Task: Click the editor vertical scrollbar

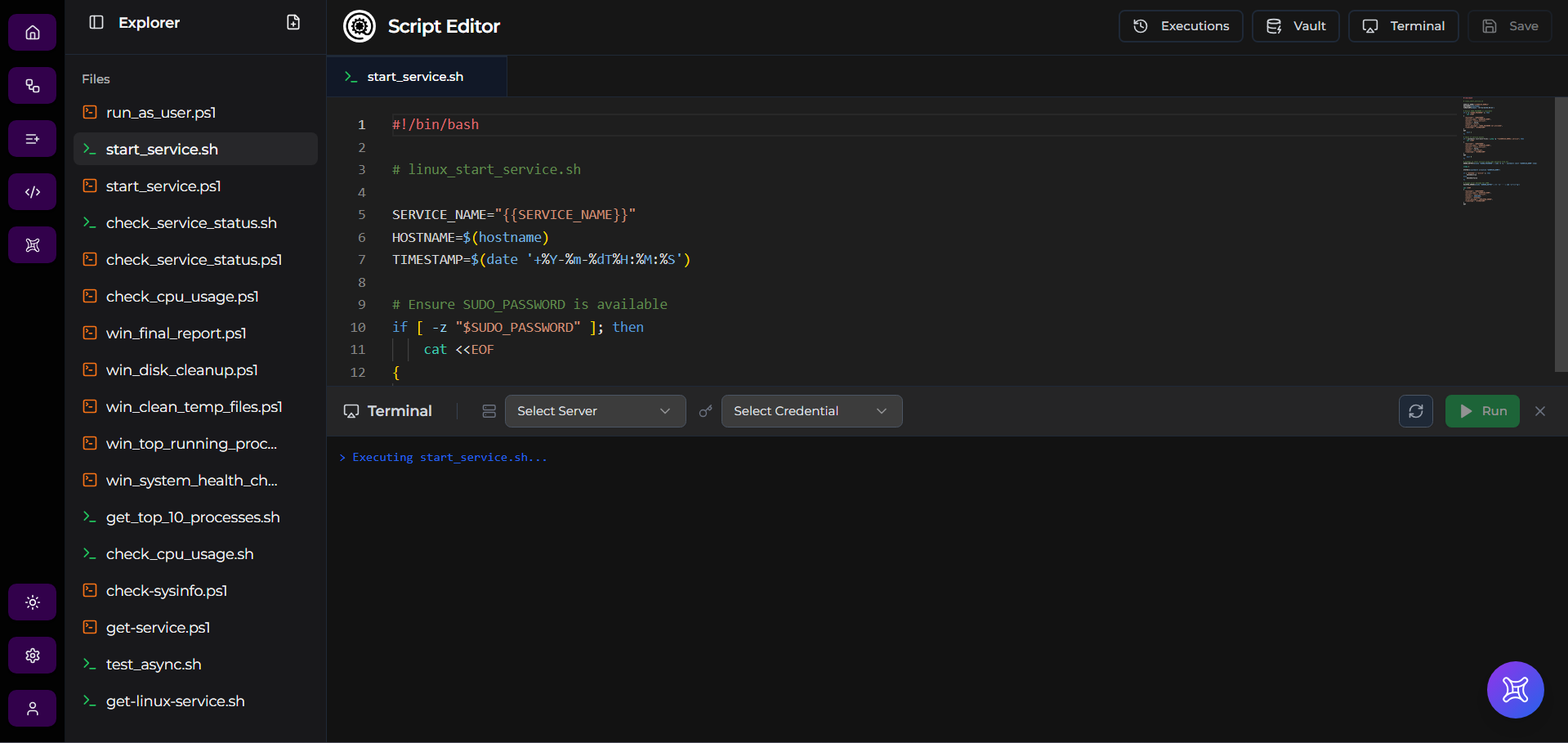Action: point(1561,235)
